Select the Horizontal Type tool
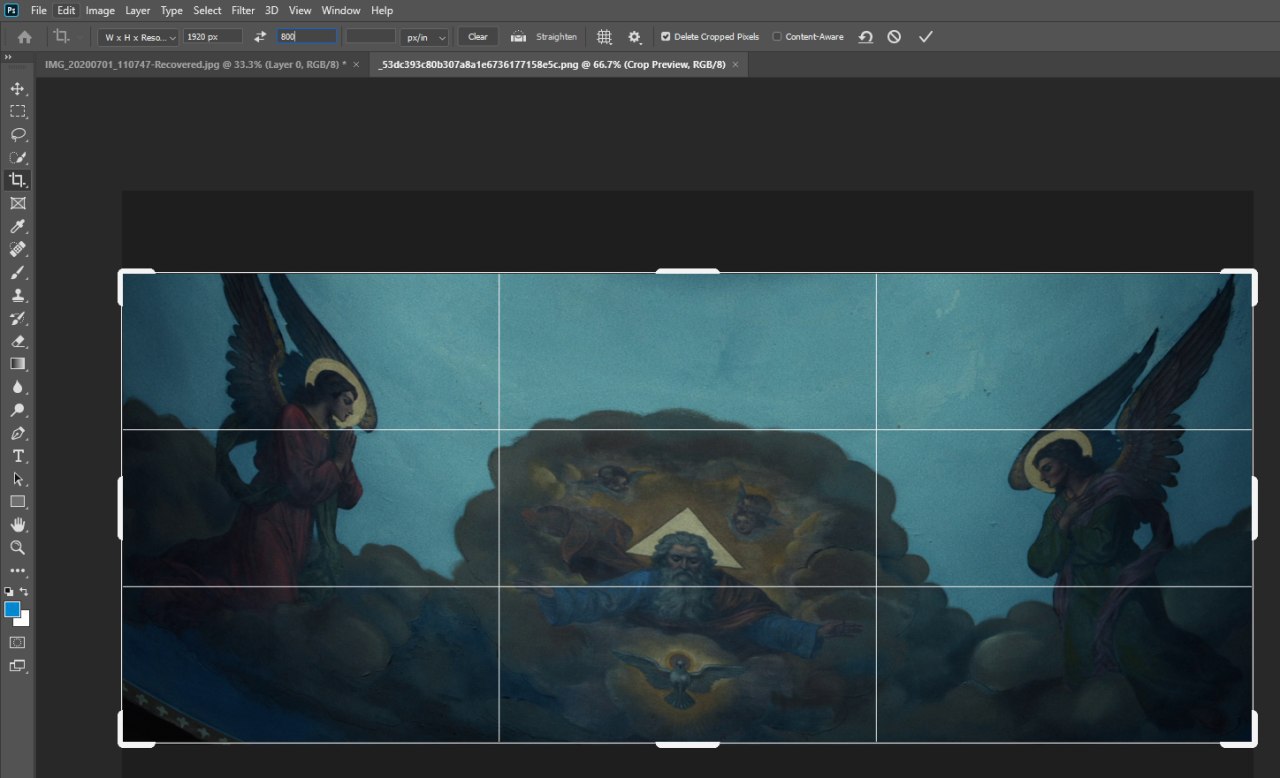Screen dimensions: 1280x778 17,456
